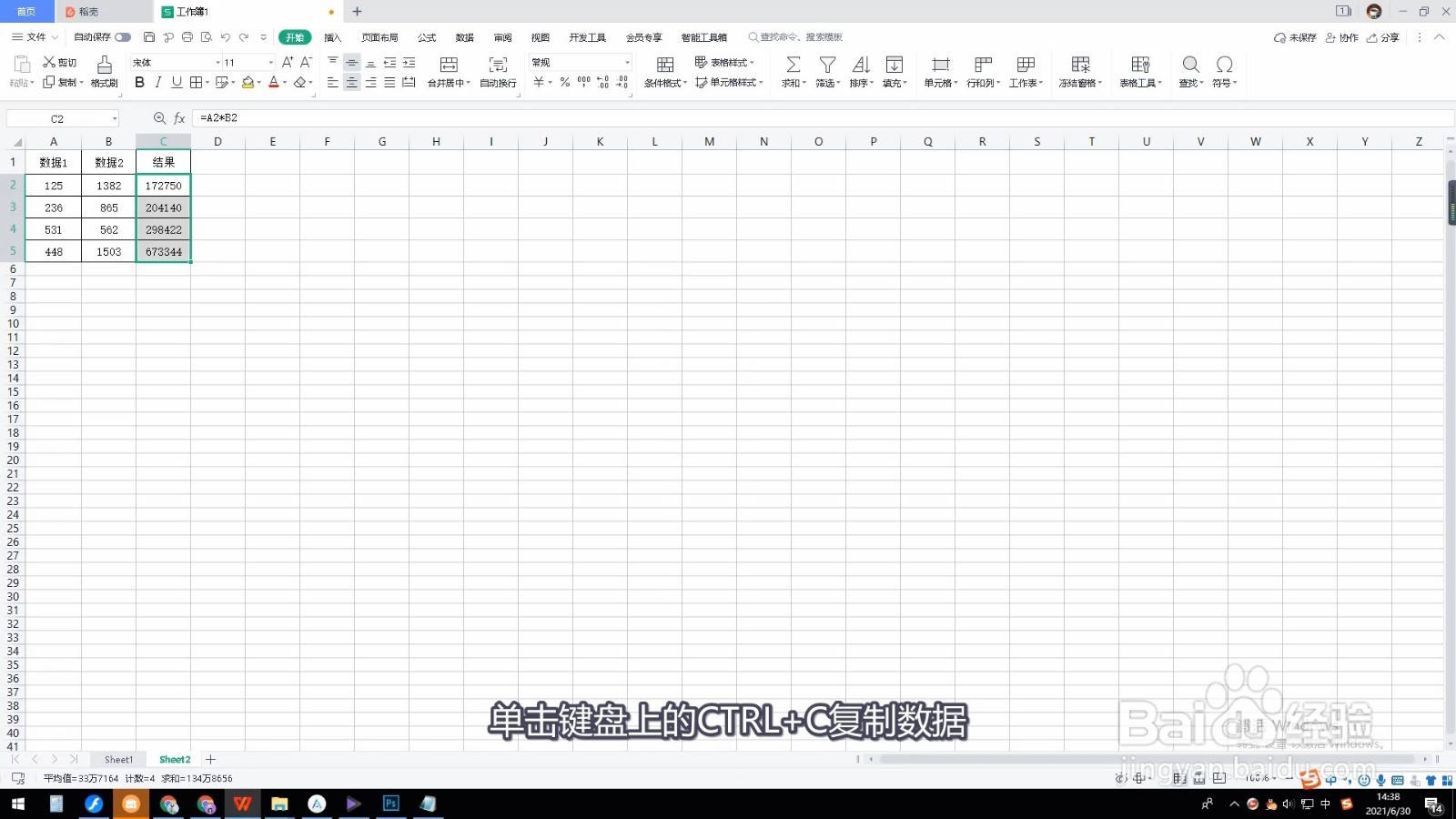The image size is (1456, 819).
Task: Click the Collaborate (协作) button
Action: [1342, 37]
